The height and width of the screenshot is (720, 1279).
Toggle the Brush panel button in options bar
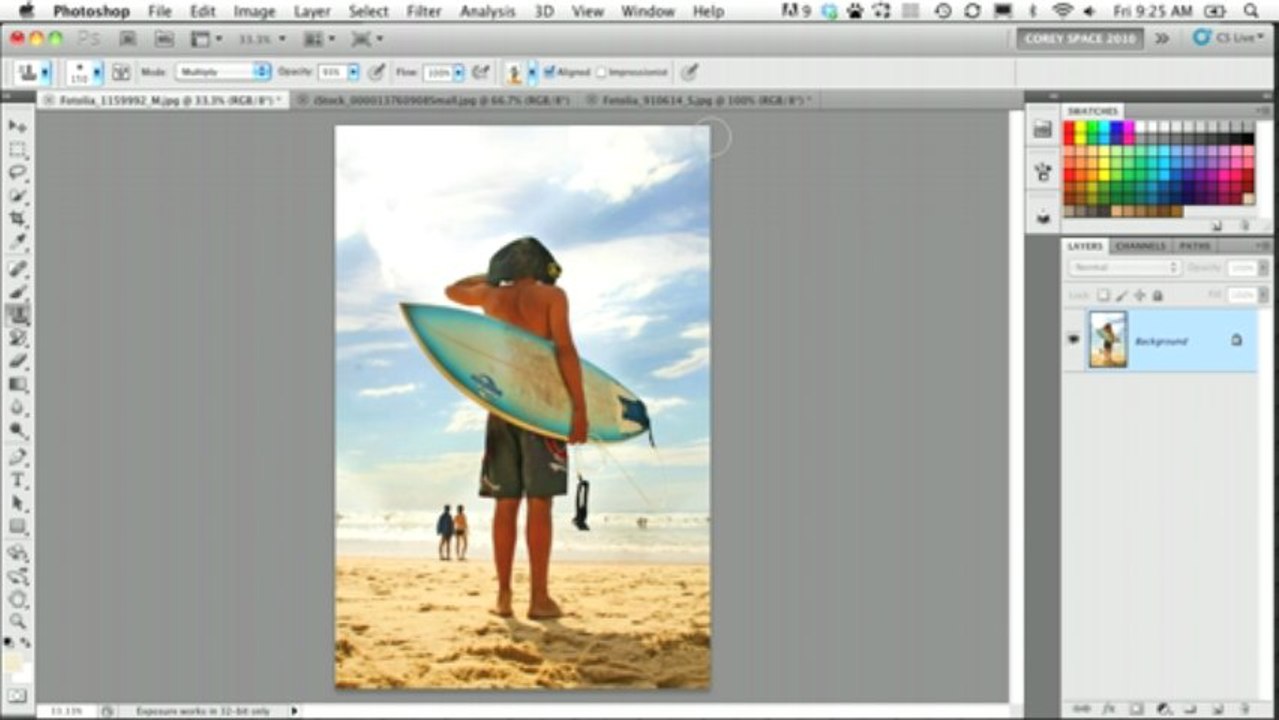point(121,72)
